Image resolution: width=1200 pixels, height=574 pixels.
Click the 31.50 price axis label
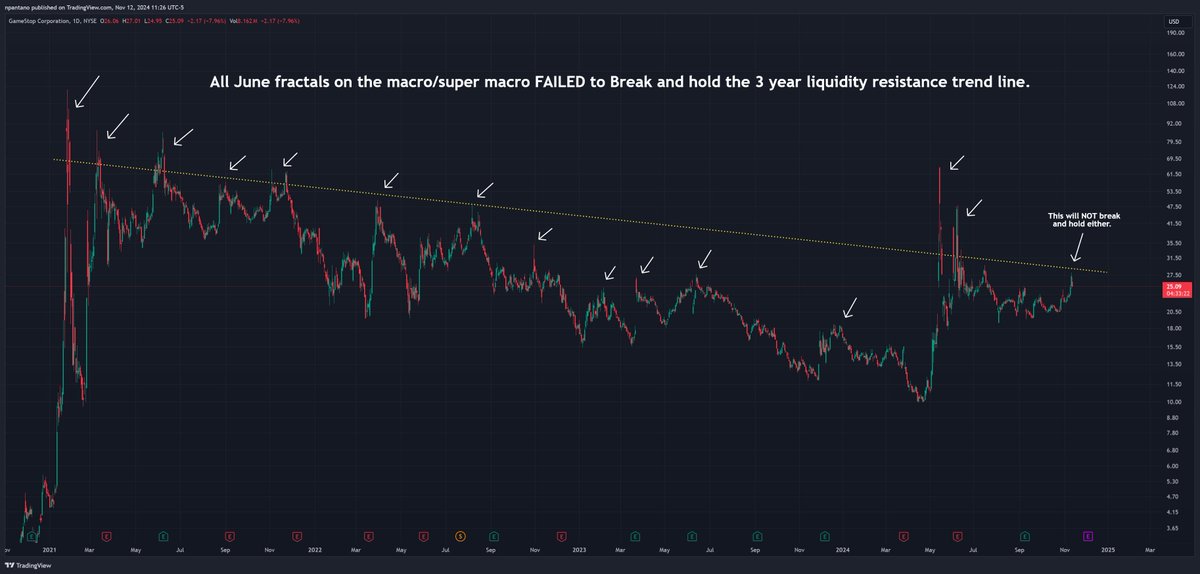click(x=1175, y=258)
